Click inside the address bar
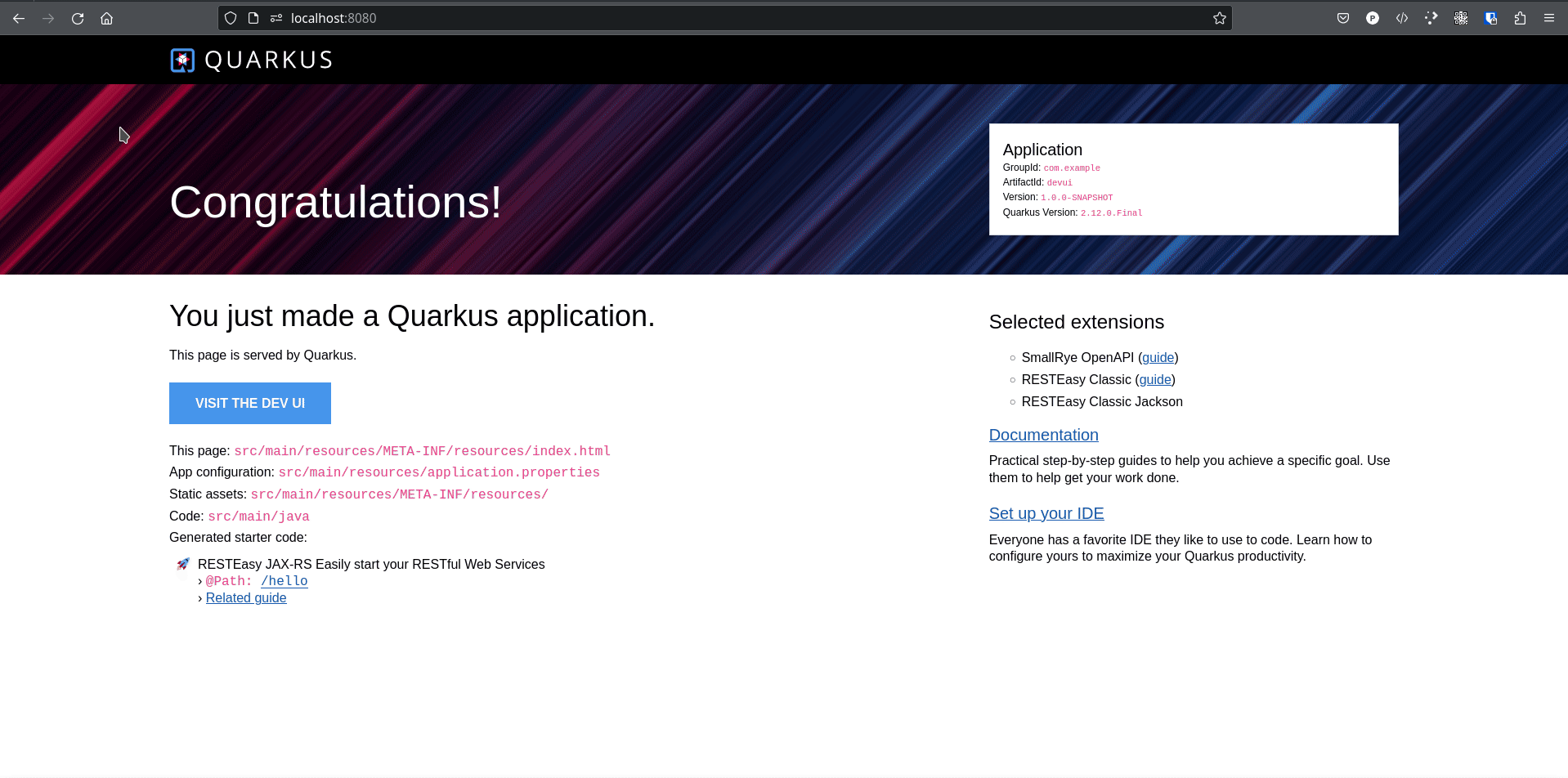The height and width of the screenshot is (778, 1568). point(572,18)
